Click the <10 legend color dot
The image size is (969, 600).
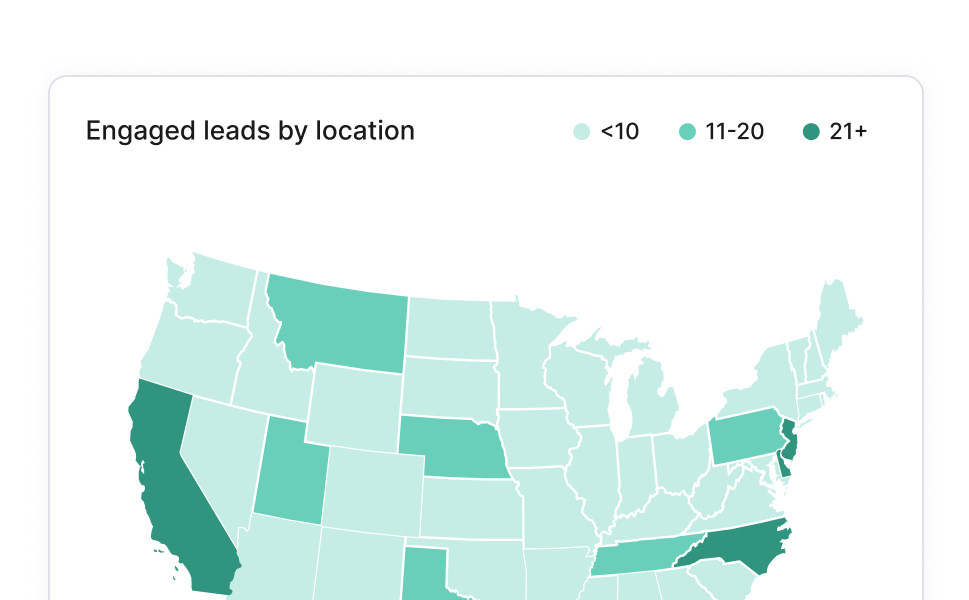[x=581, y=131]
